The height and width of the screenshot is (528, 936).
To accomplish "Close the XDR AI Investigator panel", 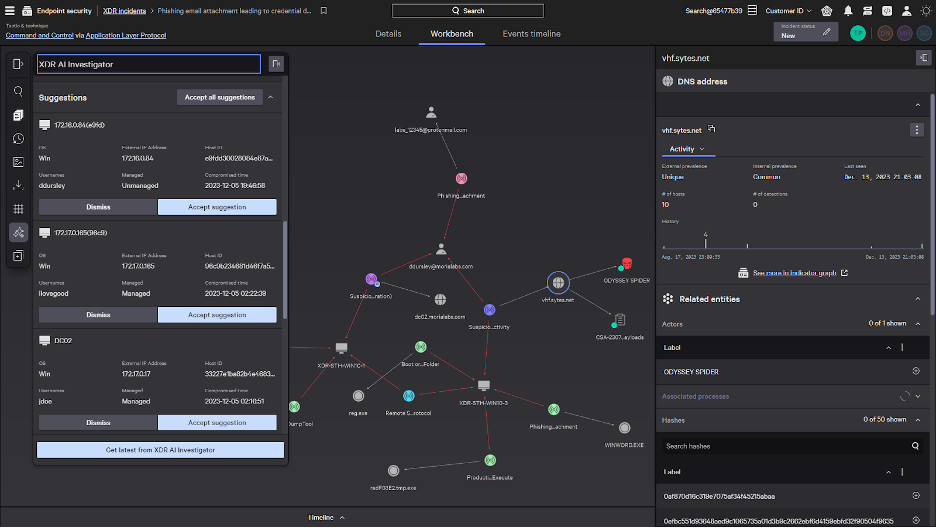I will [x=276, y=64].
